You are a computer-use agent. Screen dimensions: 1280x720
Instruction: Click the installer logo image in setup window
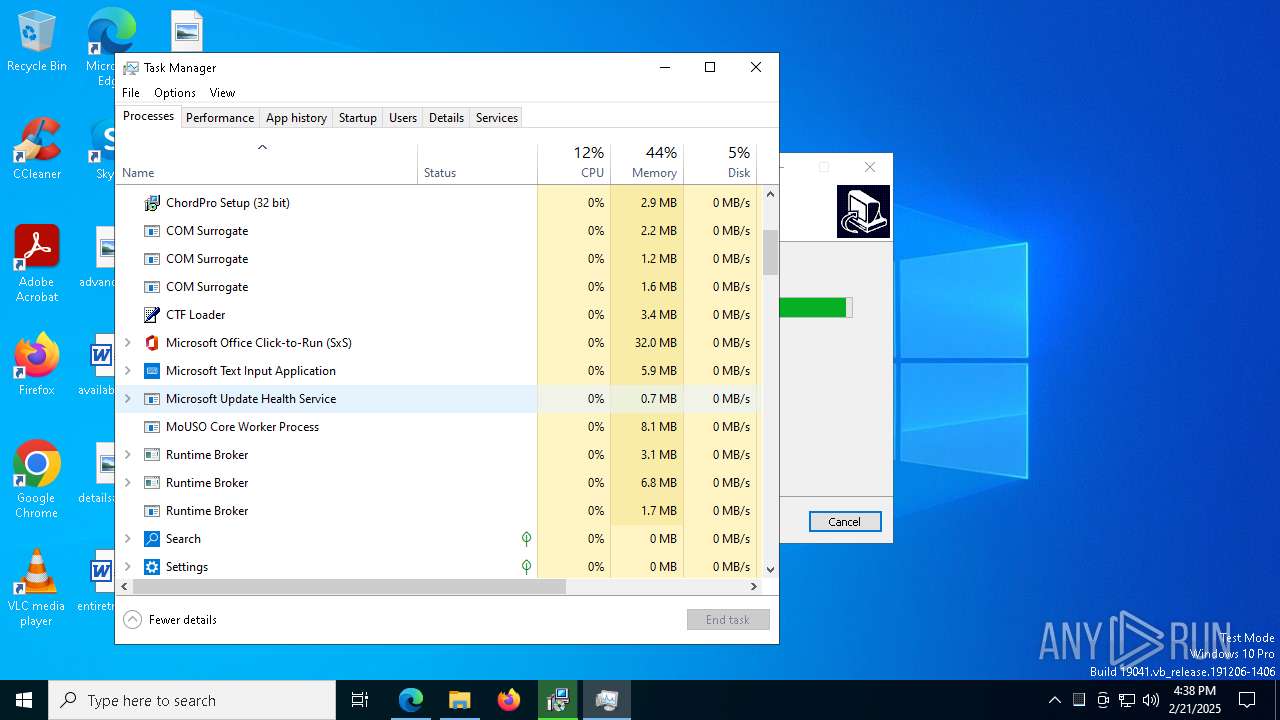tap(863, 211)
